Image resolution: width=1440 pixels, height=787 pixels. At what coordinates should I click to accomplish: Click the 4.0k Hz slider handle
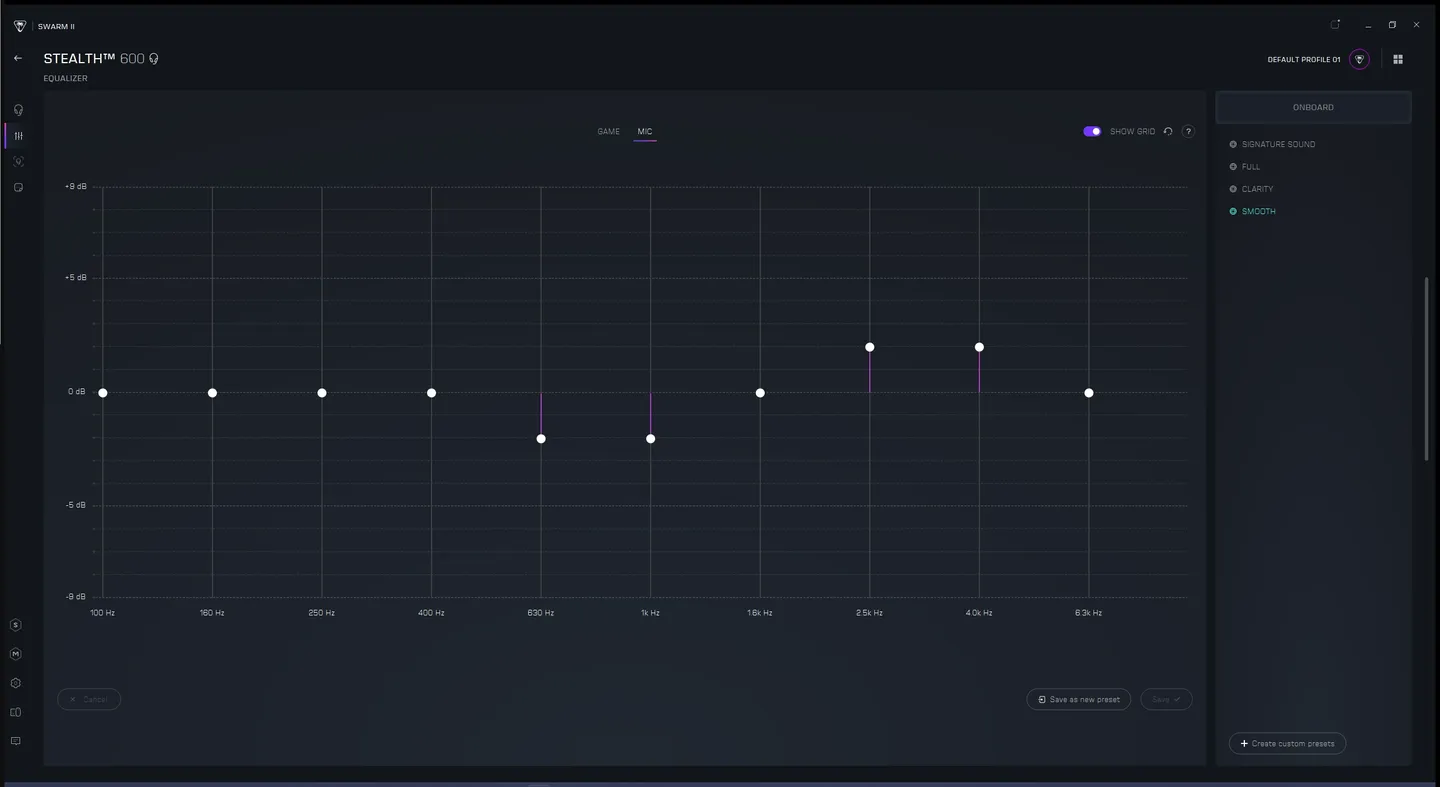point(979,347)
